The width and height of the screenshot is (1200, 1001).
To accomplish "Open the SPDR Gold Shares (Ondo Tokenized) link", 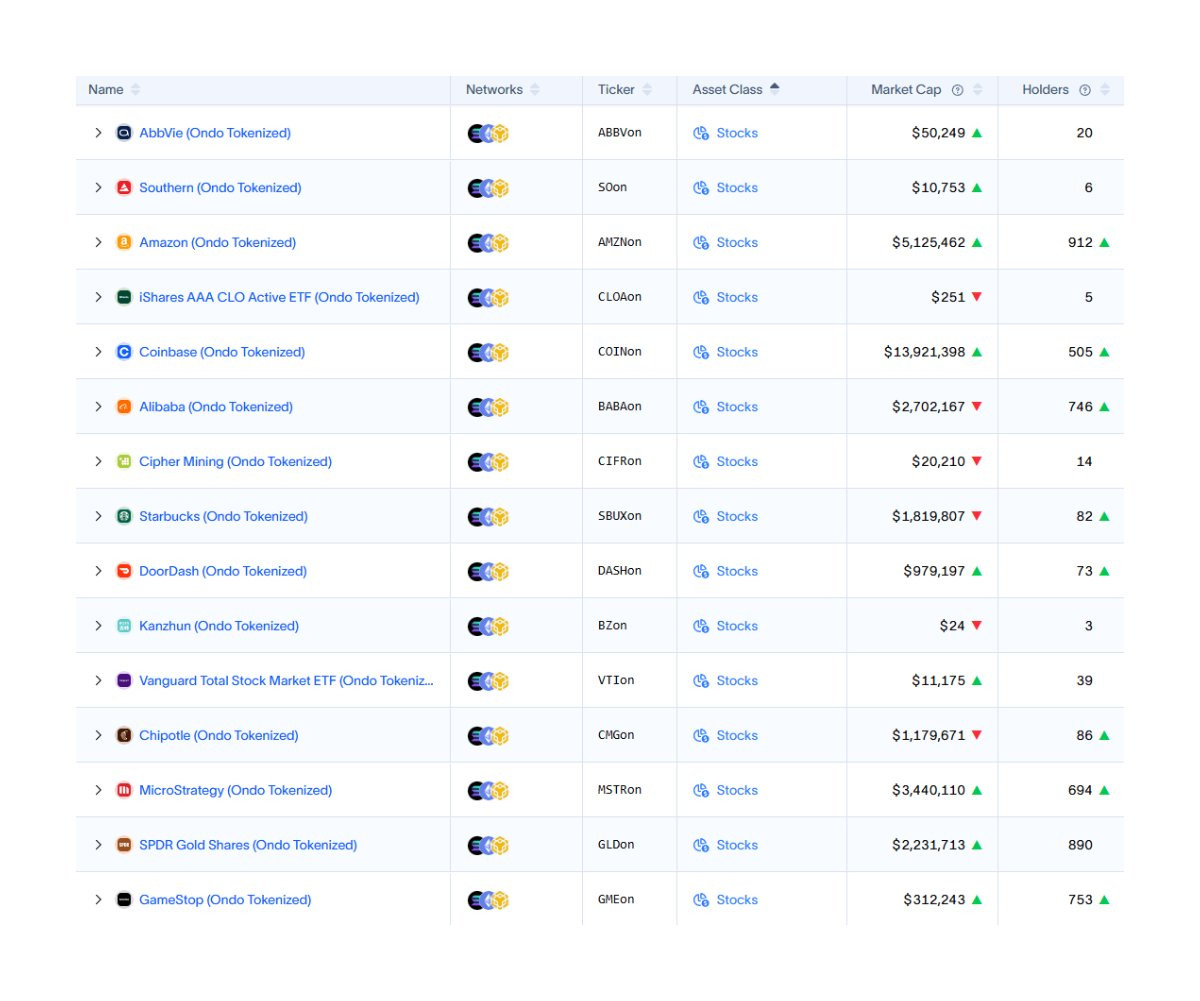I will point(248,845).
